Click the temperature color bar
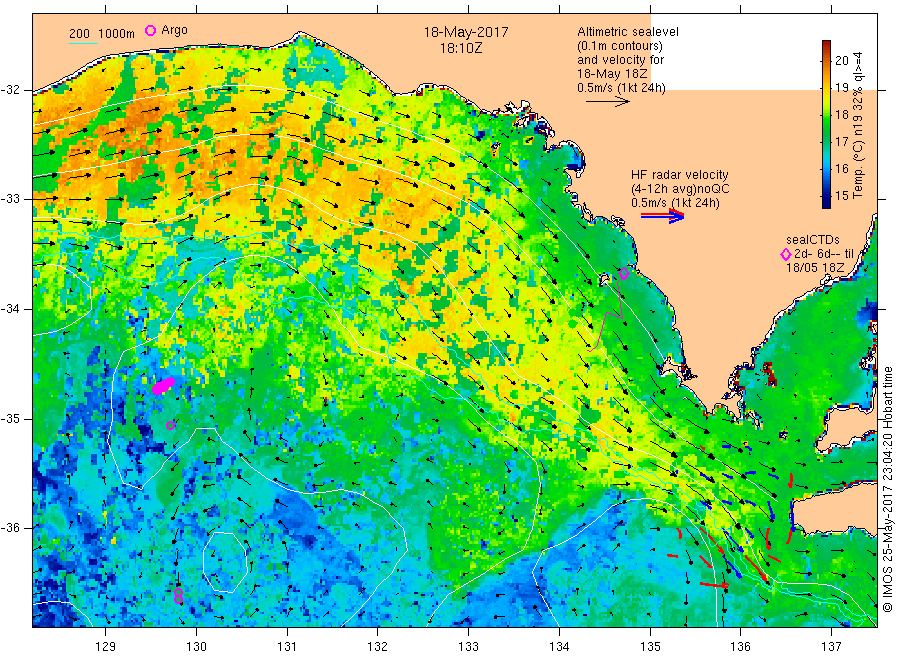The height and width of the screenshot is (660, 900). click(827, 124)
